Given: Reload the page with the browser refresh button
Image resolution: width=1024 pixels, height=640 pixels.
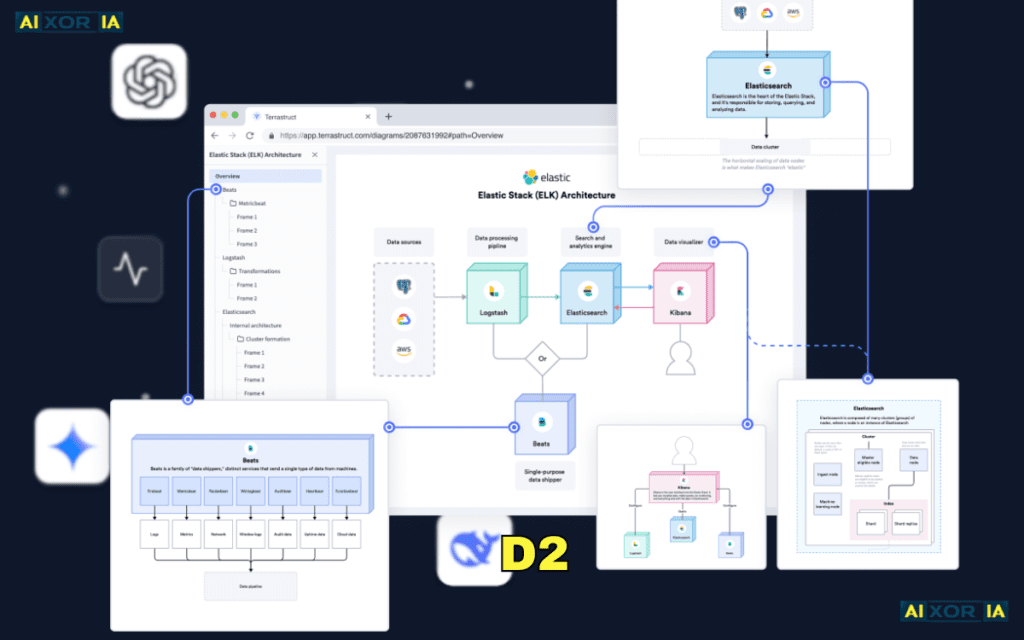Looking at the screenshot, I should [250, 135].
